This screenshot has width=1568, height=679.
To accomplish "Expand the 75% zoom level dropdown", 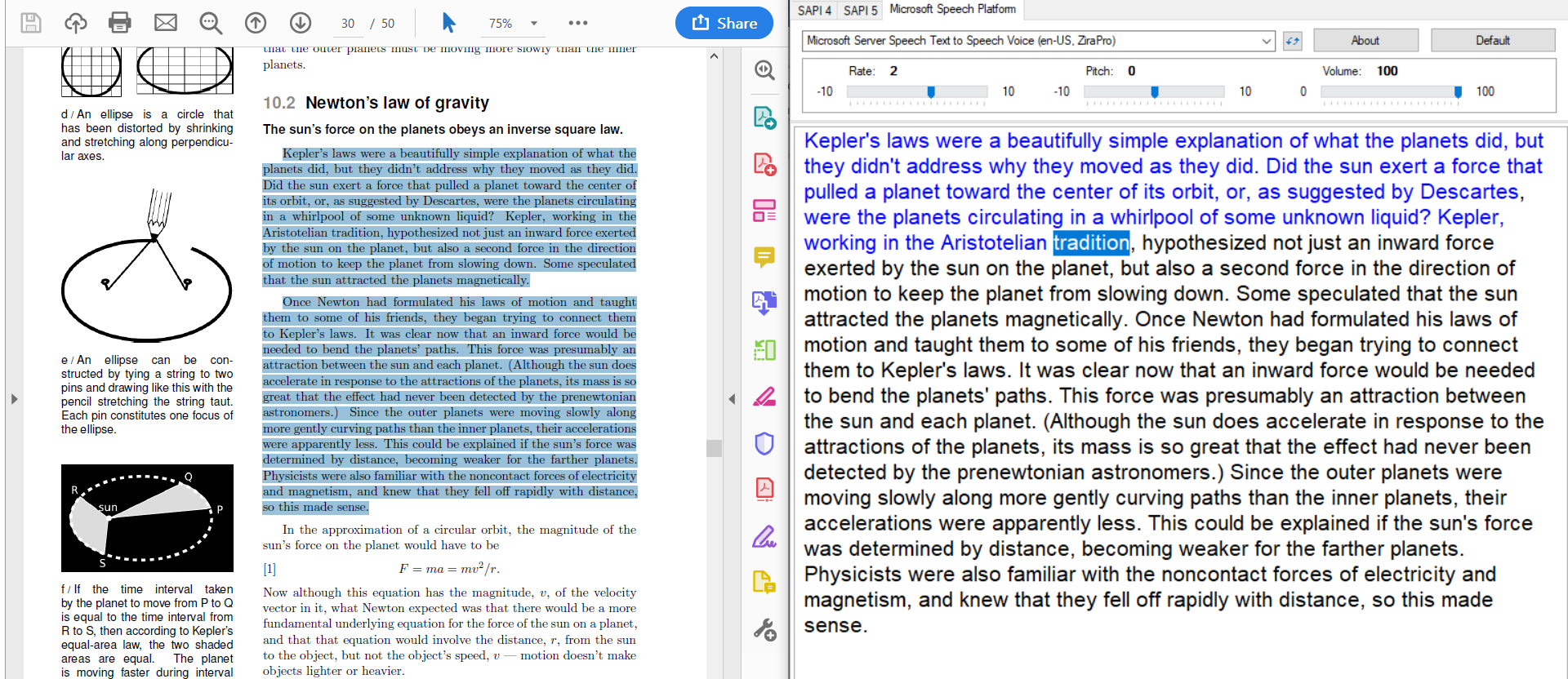I will (534, 24).
